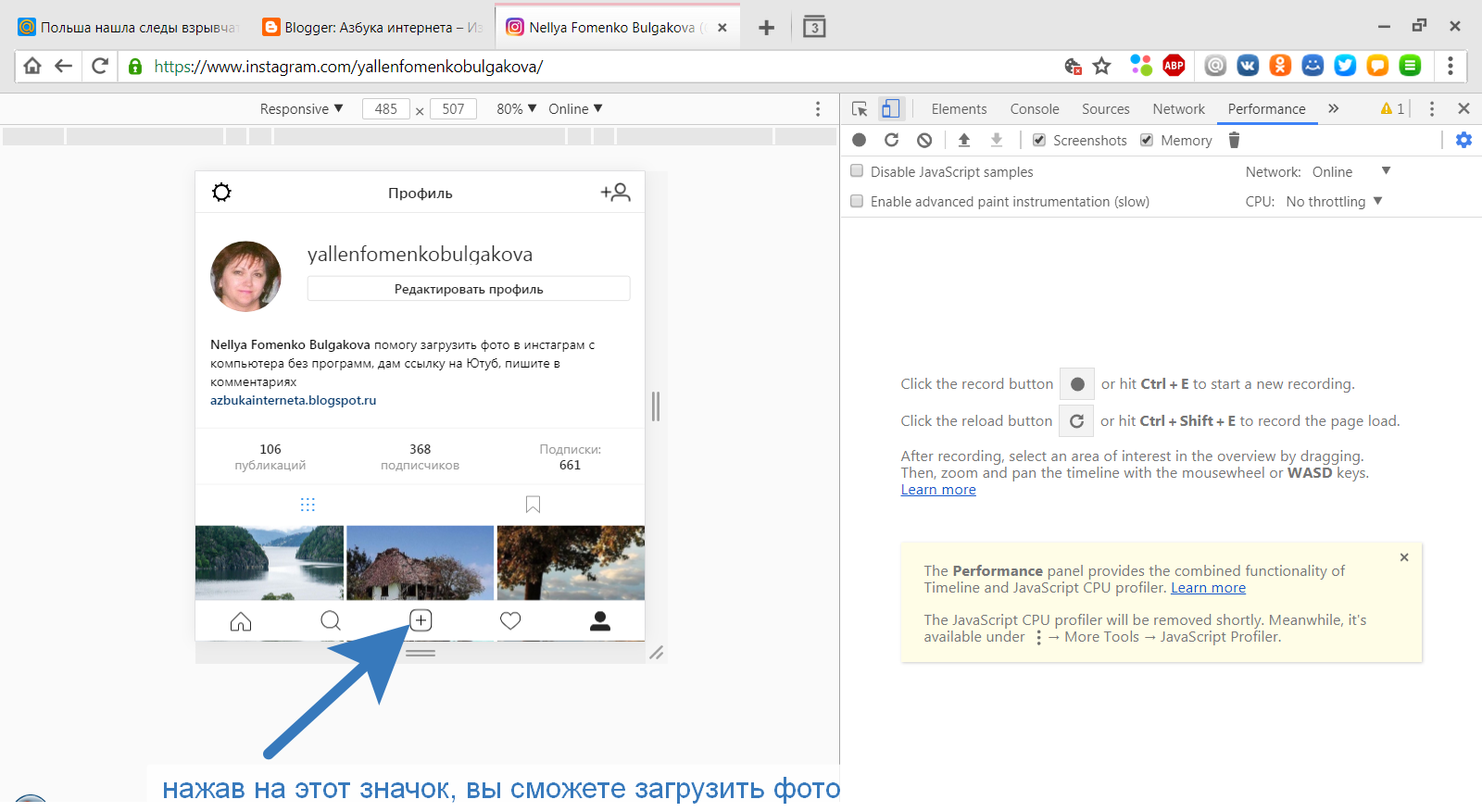
Task: Load a profile with upload arrow icon
Action: tap(964, 140)
